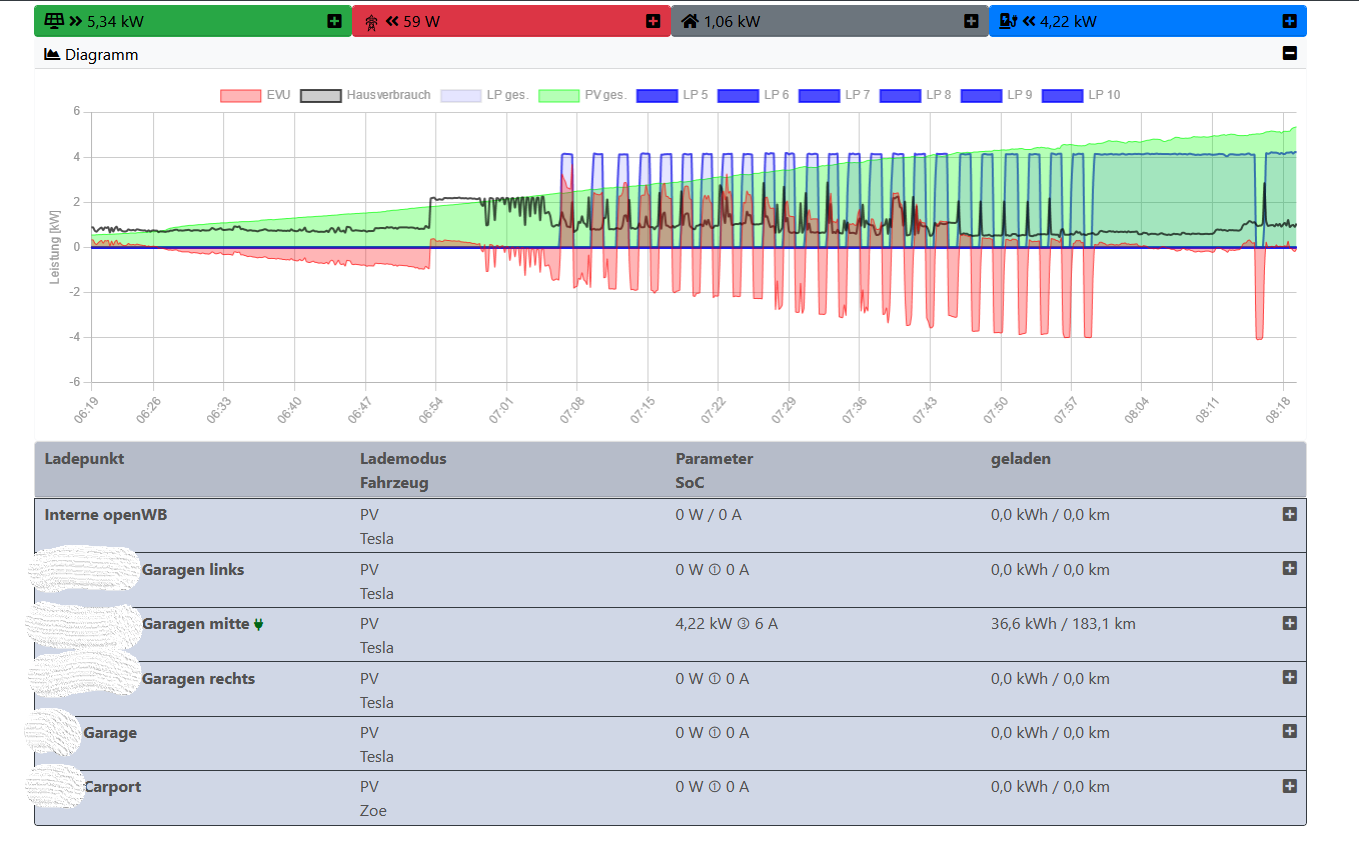Viewport: 1359px width, 866px height.
Task: Click the solar panel icon in green tile
Action: [x=55, y=21]
